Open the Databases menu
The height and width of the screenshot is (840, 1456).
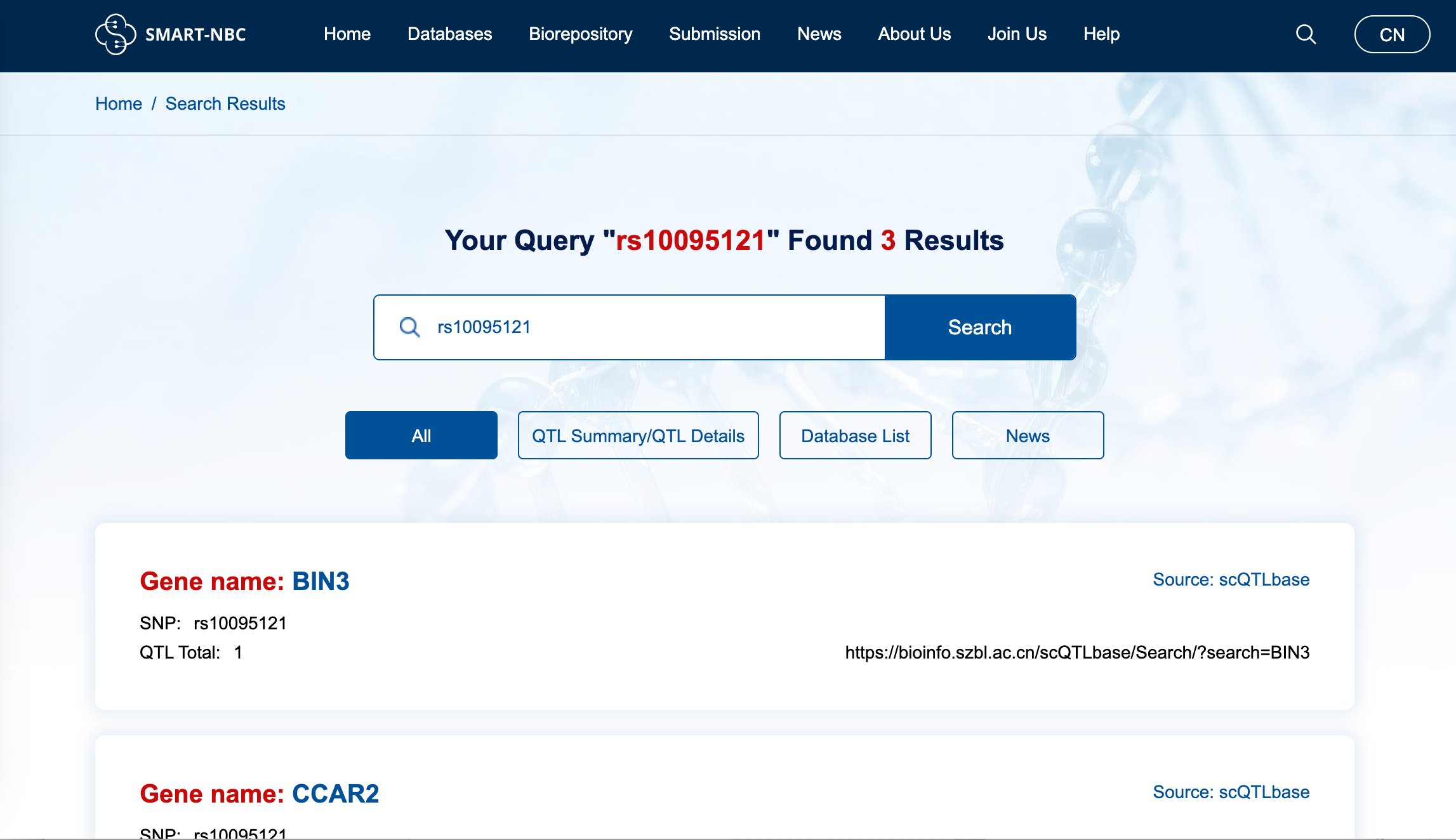pyautogui.click(x=449, y=34)
